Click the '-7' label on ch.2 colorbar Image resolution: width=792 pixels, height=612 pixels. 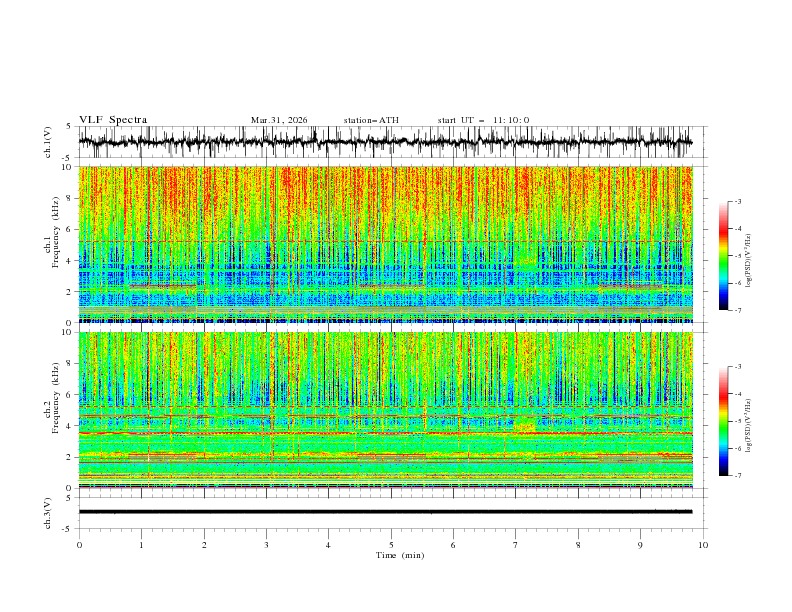[x=737, y=475]
